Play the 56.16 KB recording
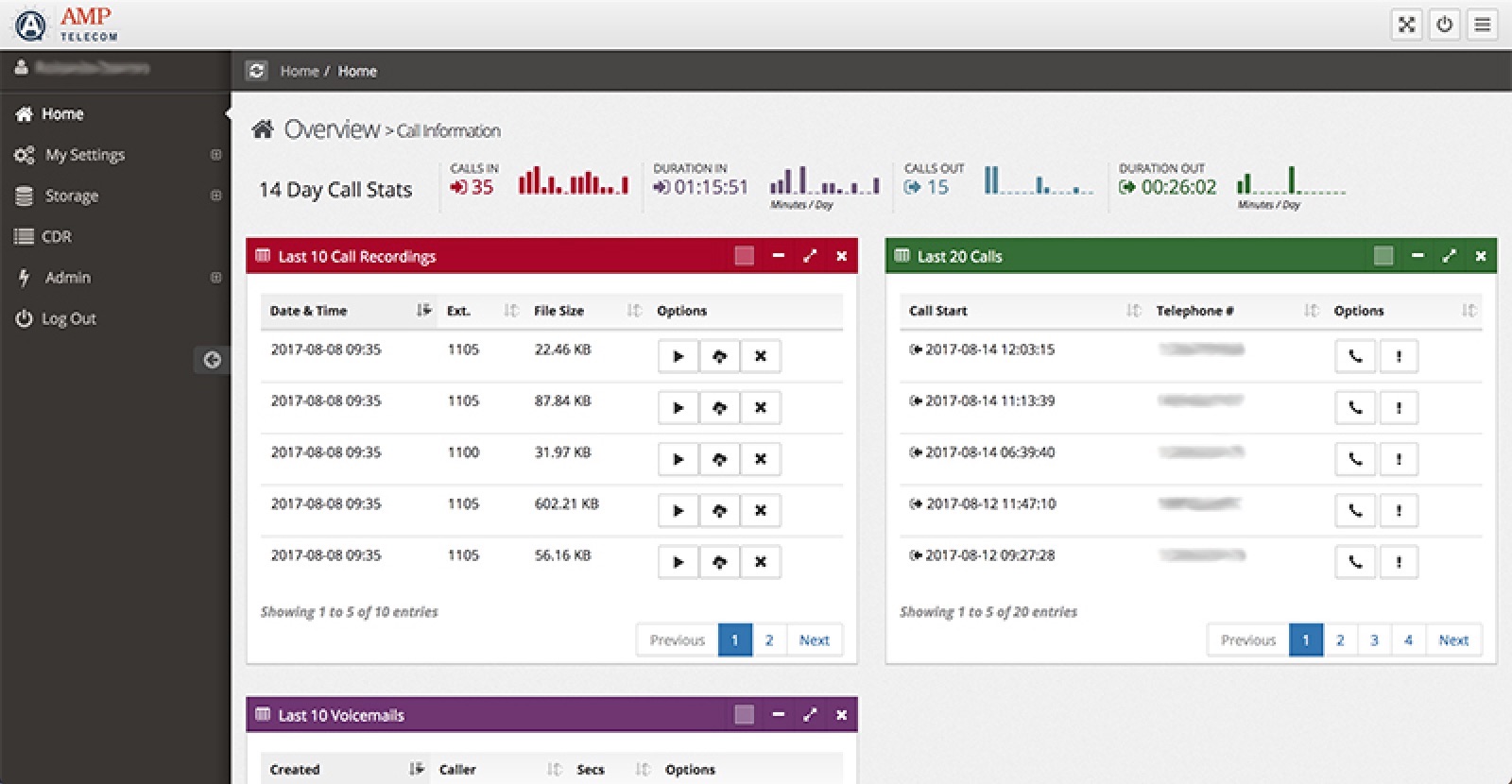Viewport: 1512px width, 784px height. pos(678,562)
